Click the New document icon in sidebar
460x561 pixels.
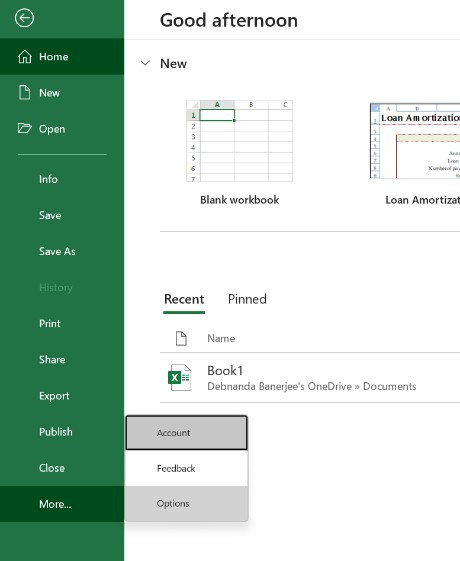(24, 92)
